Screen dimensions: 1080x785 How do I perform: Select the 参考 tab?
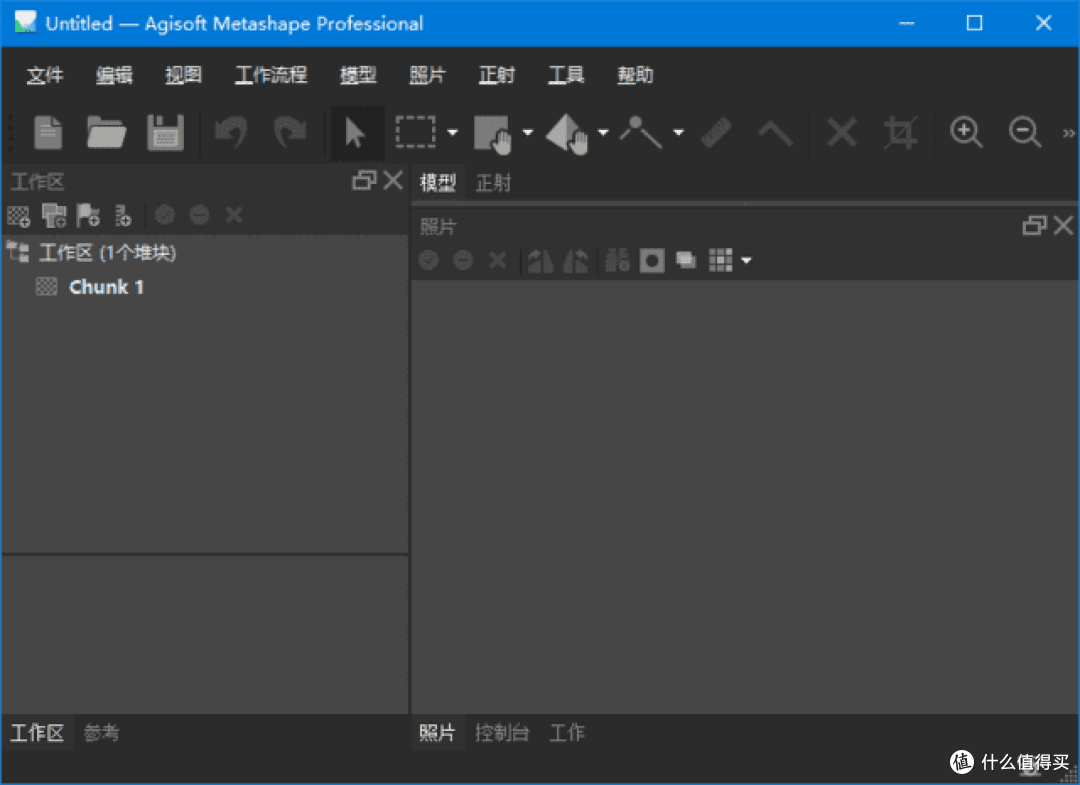click(101, 733)
